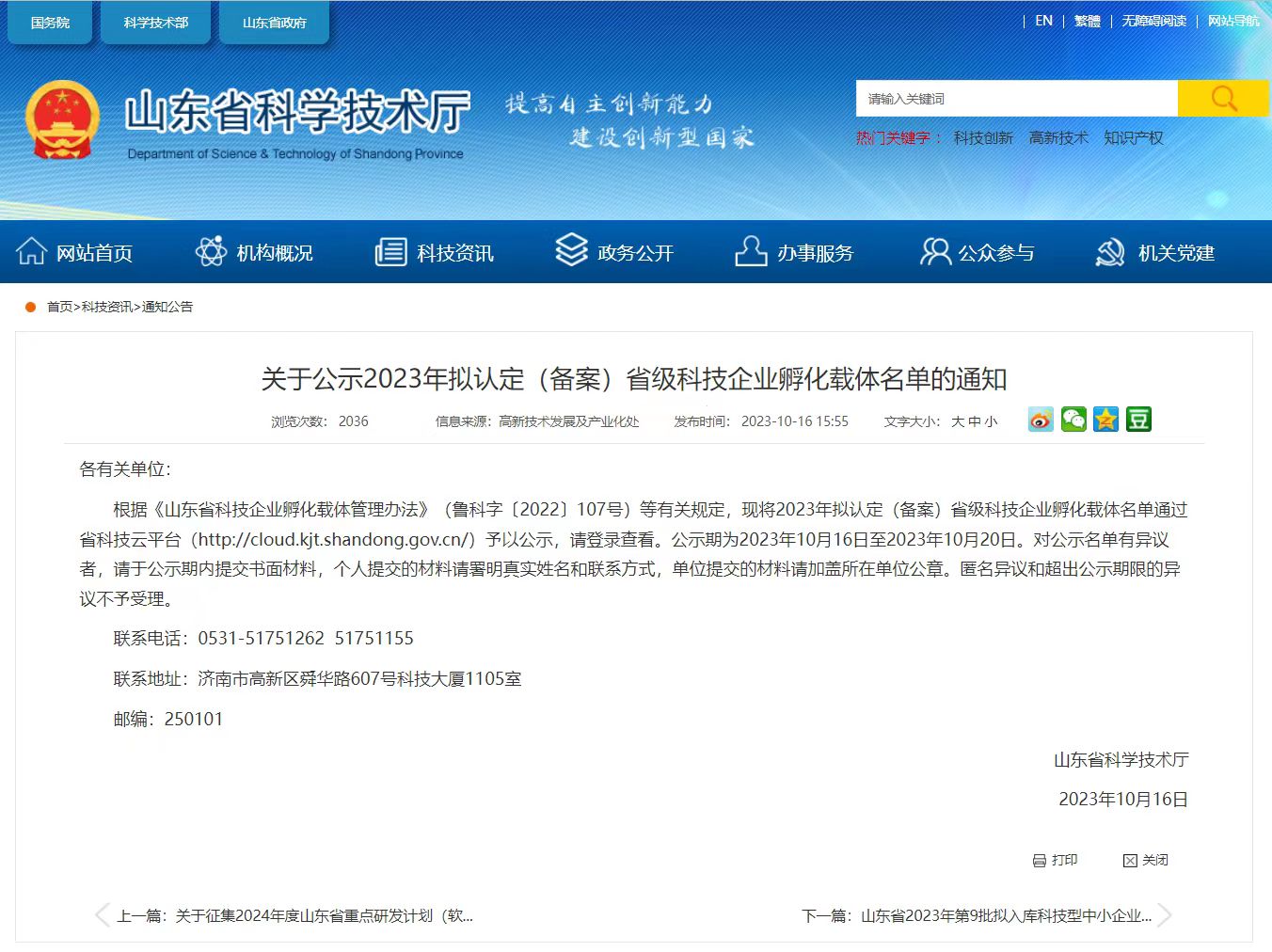Click the 科技创新 hot keyword link
The image size is (1272, 952).
(x=983, y=138)
